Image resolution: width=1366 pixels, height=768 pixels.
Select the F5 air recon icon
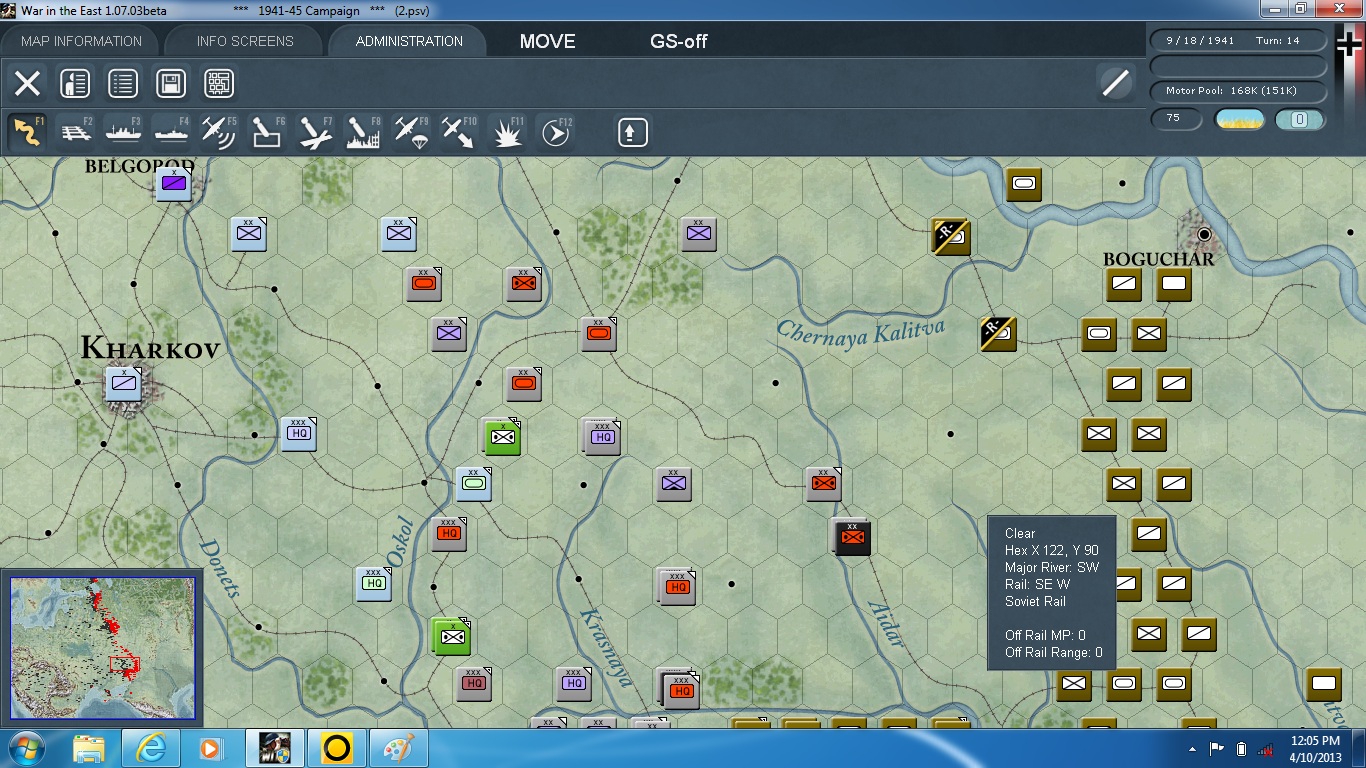click(219, 132)
